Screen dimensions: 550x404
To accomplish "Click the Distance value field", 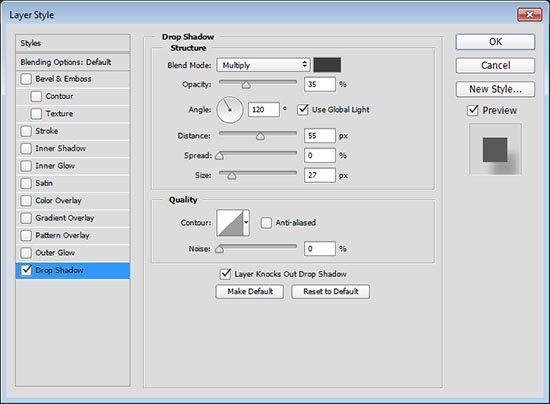I will point(320,136).
